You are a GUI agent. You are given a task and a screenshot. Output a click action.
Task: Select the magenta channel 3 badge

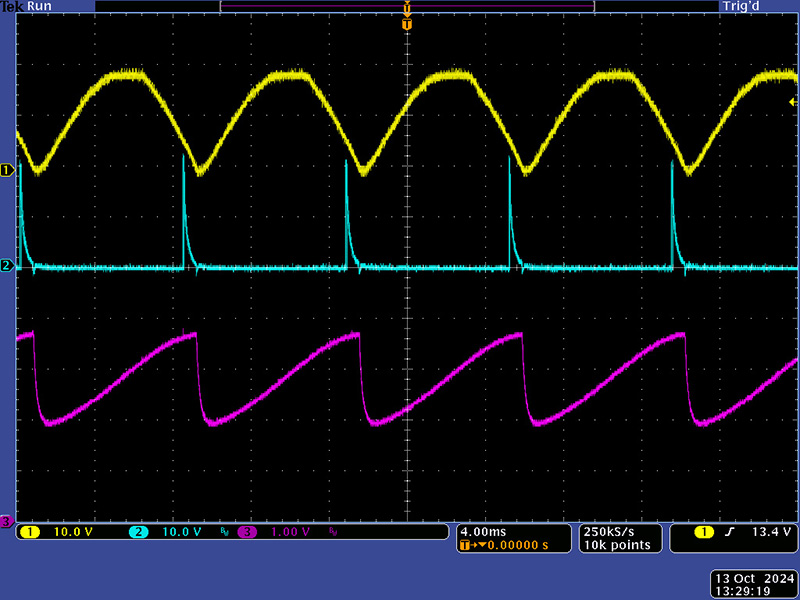(246, 532)
